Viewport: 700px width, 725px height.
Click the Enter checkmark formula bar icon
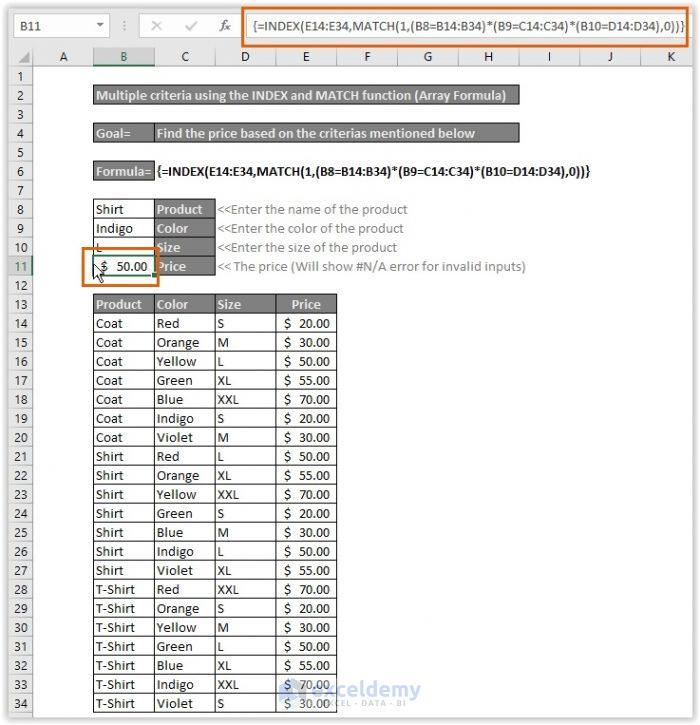(x=190, y=26)
